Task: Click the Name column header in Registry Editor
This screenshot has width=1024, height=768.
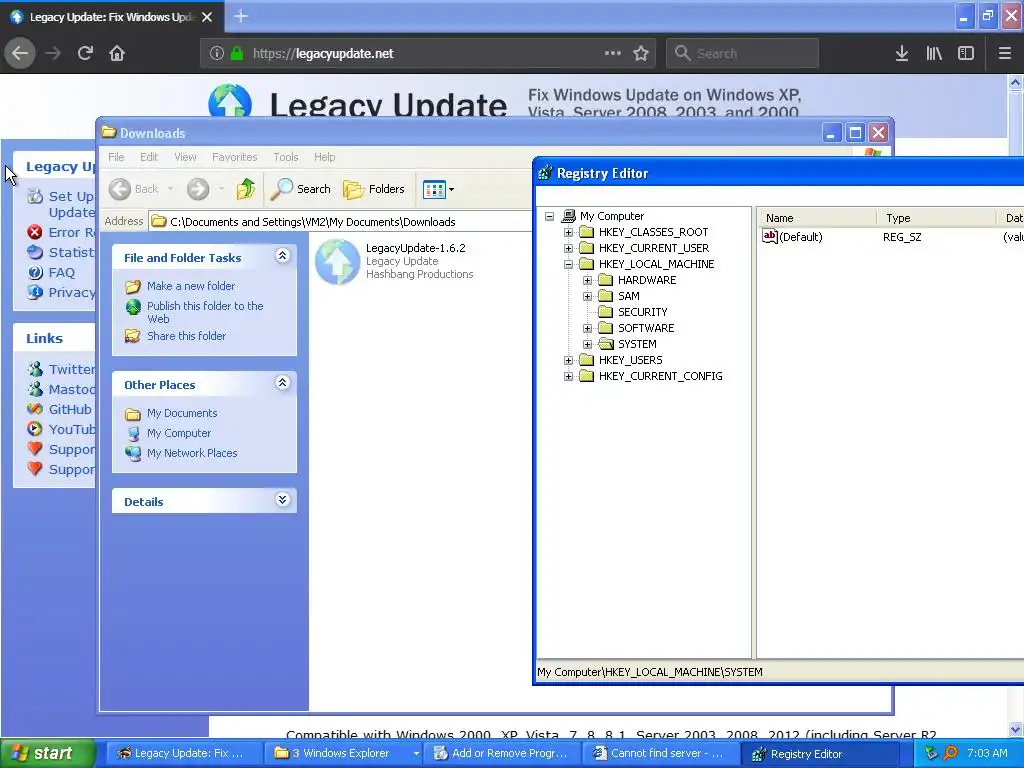Action: pos(816,218)
